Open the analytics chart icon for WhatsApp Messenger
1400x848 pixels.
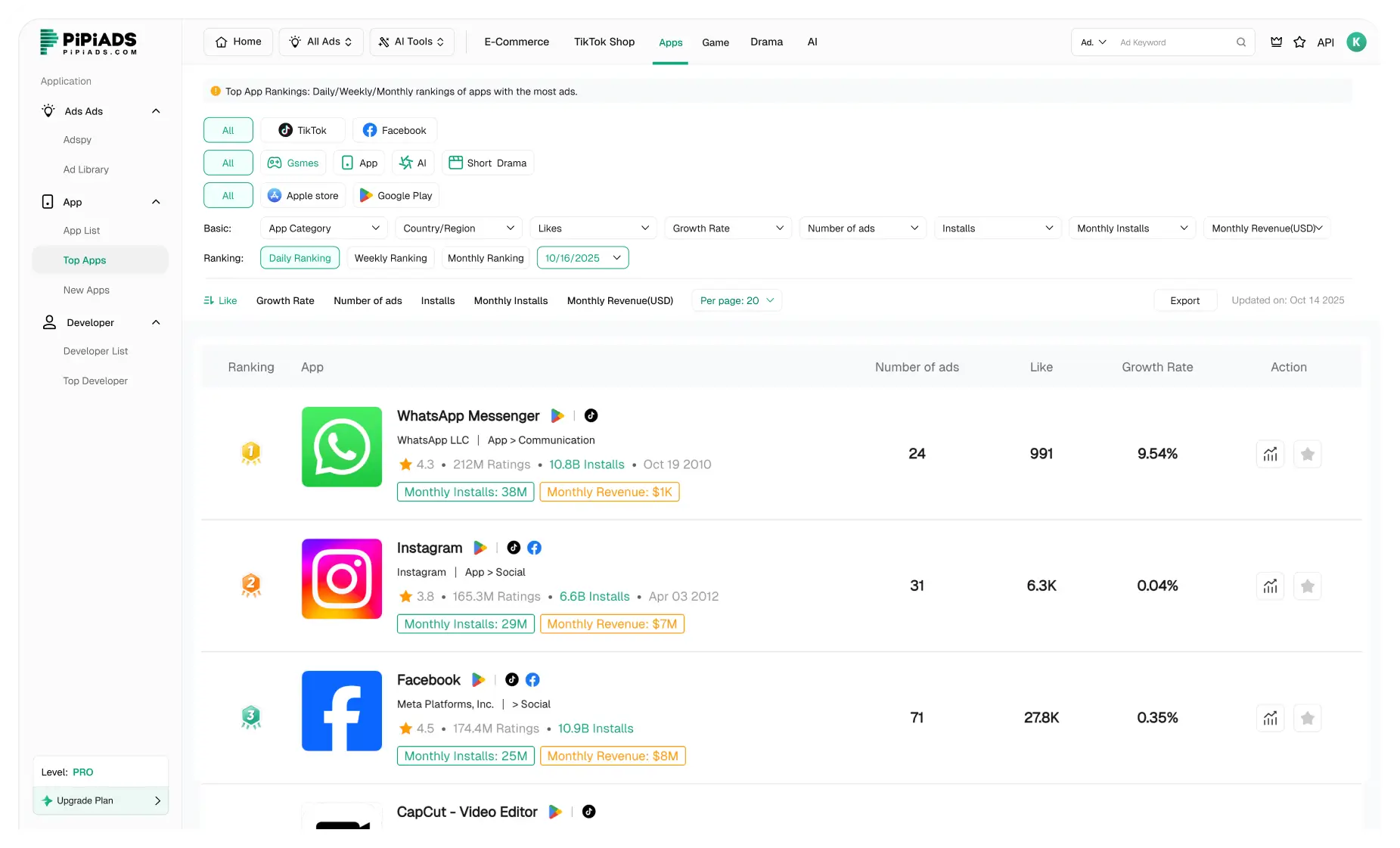(x=1270, y=454)
